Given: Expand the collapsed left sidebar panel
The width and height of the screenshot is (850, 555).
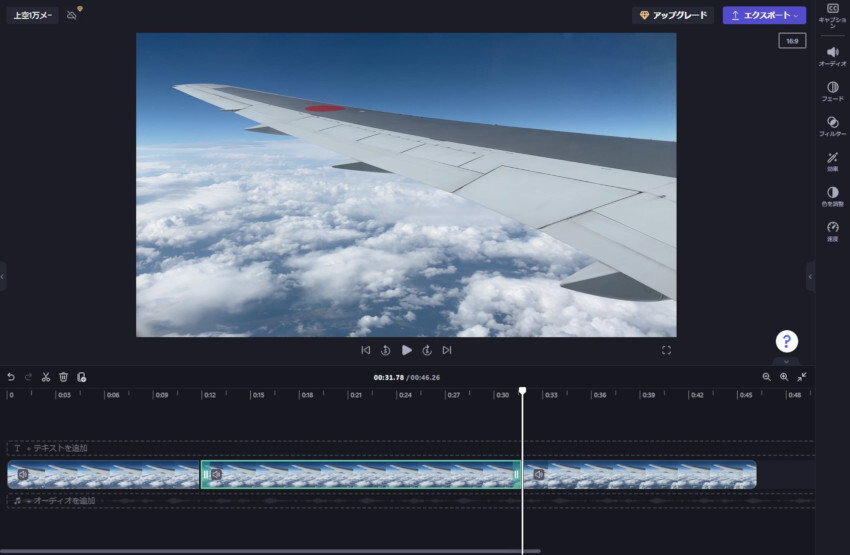Looking at the screenshot, I should tap(3, 276).
